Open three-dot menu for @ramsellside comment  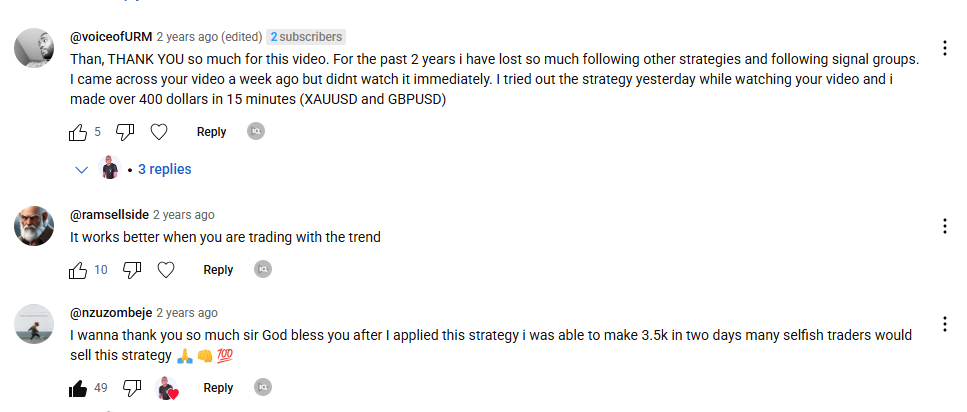click(944, 226)
